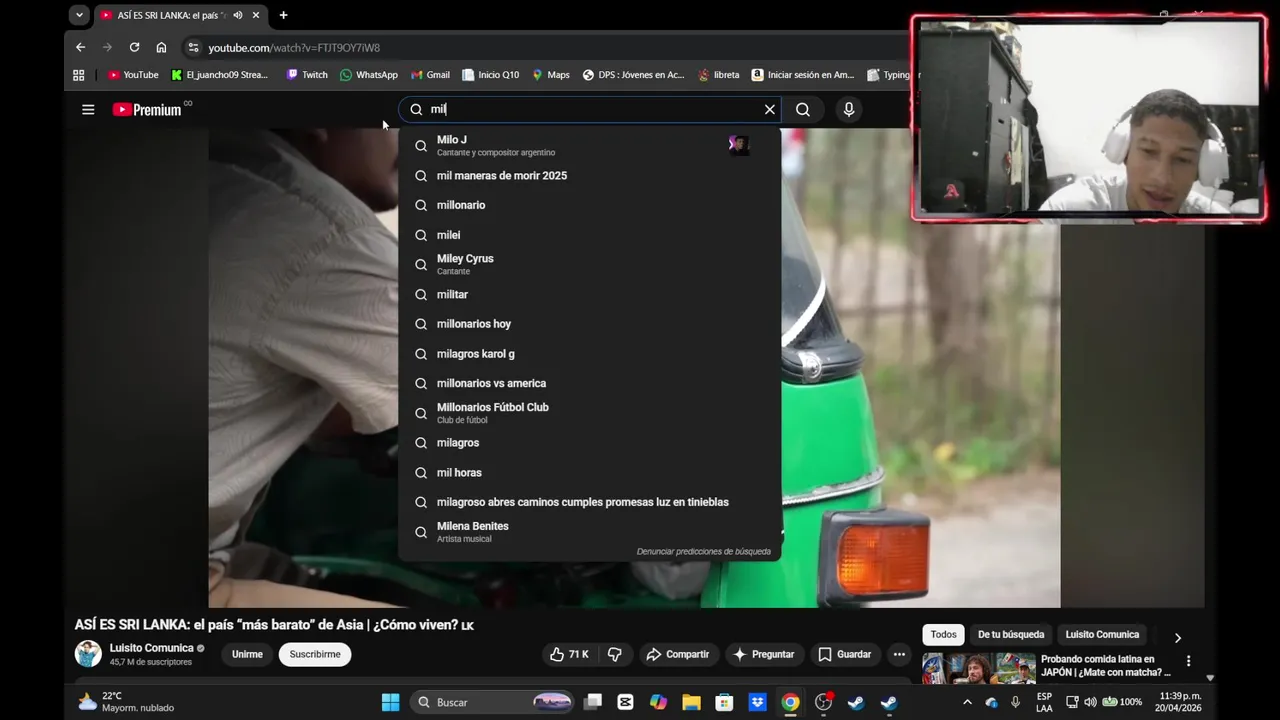Open the El_juancho09 Stream bookmark
The width and height of the screenshot is (1280, 720).
coord(220,75)
